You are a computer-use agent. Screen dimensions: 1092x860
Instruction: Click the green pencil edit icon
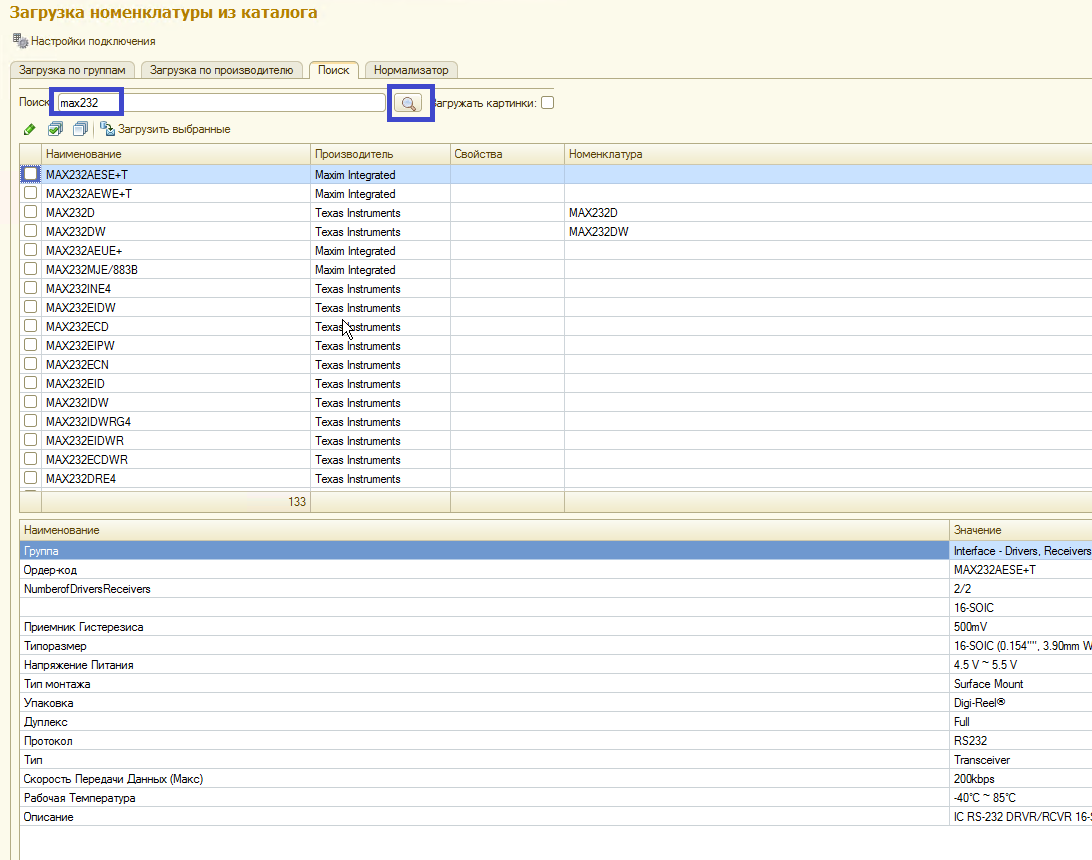29,129
